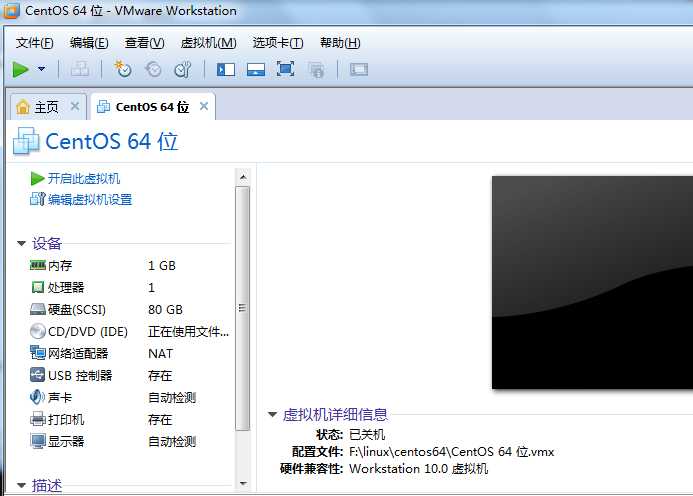Click the Unity mode toolbar icon
This screenshot has width=693, height=496.
(x=316, y=70)
